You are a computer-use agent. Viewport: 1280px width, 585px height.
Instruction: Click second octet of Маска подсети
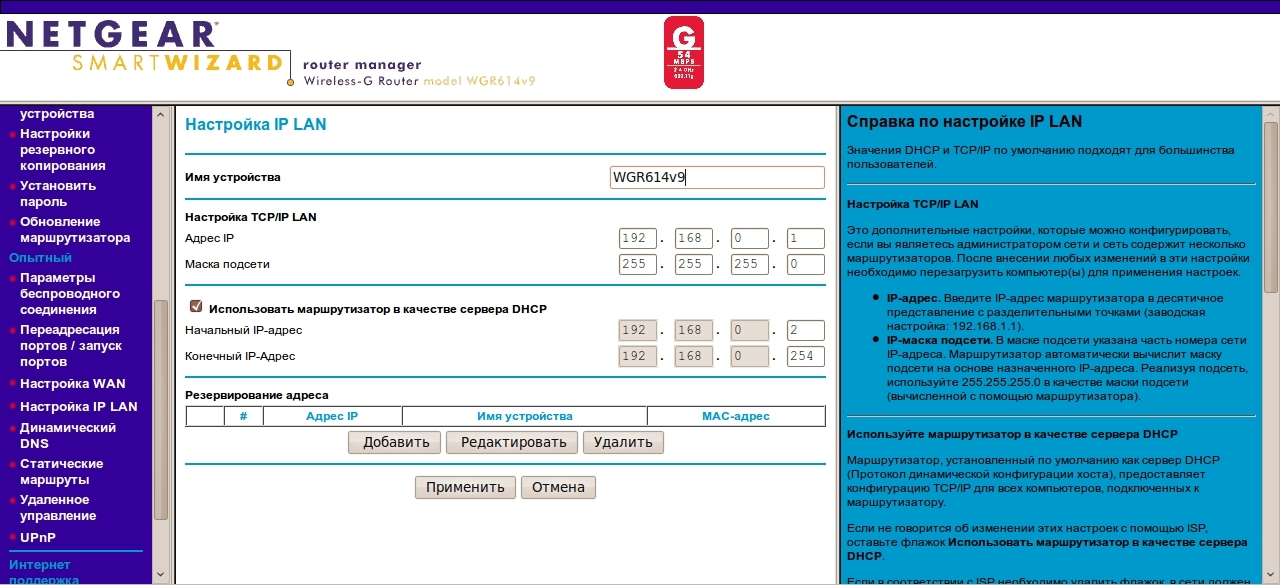[694, 265]
